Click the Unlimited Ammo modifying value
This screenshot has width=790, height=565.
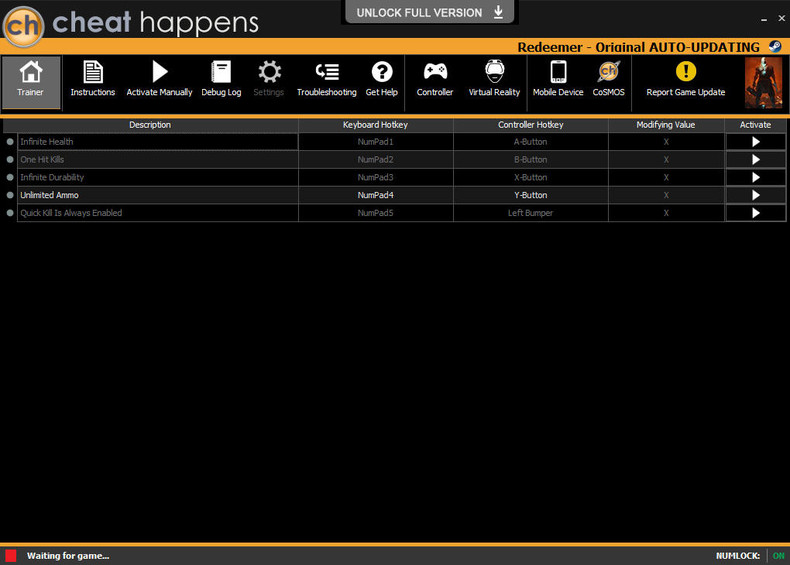pos(666,195)
